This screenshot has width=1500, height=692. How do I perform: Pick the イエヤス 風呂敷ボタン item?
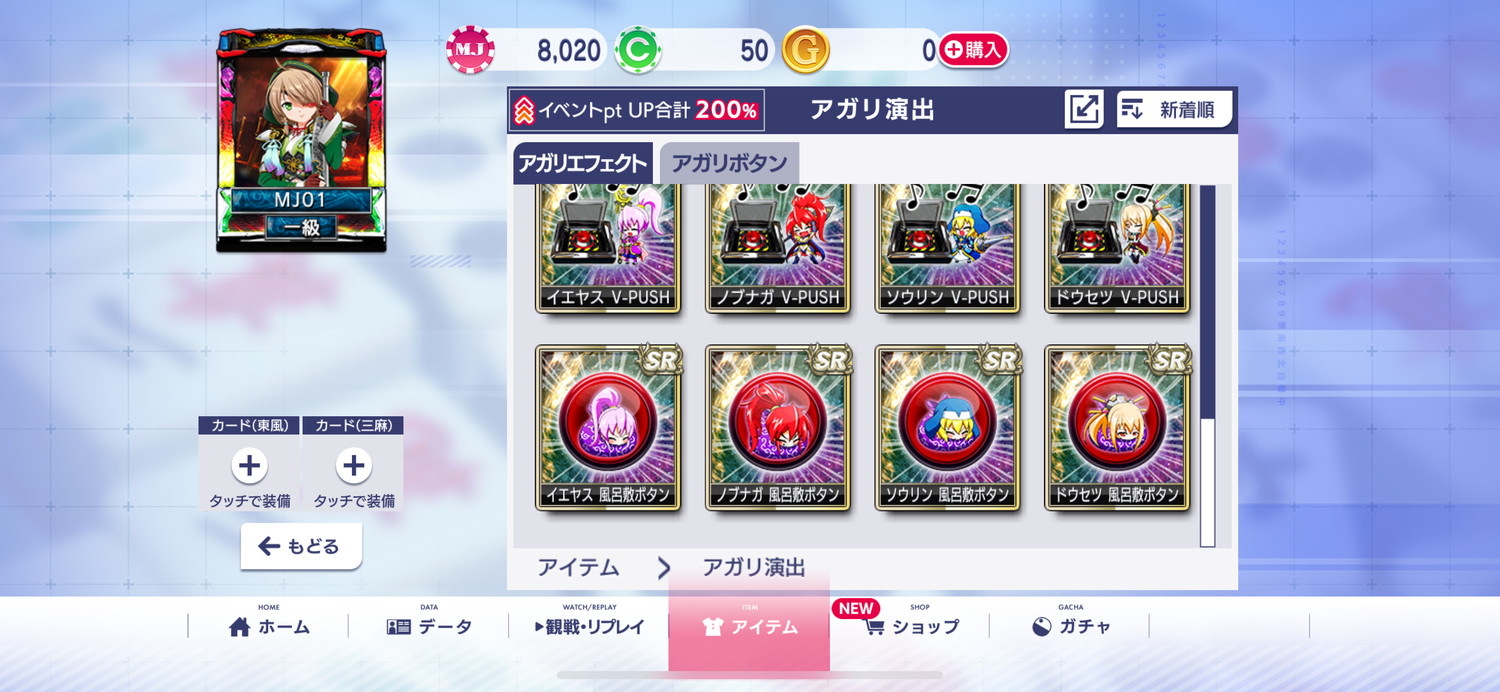pyautogui.click(x=608, y=428)
